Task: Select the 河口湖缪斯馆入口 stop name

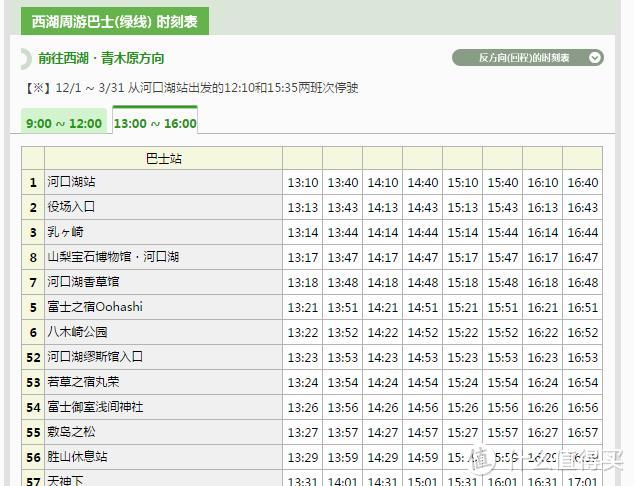Action: tap(95, 357)
